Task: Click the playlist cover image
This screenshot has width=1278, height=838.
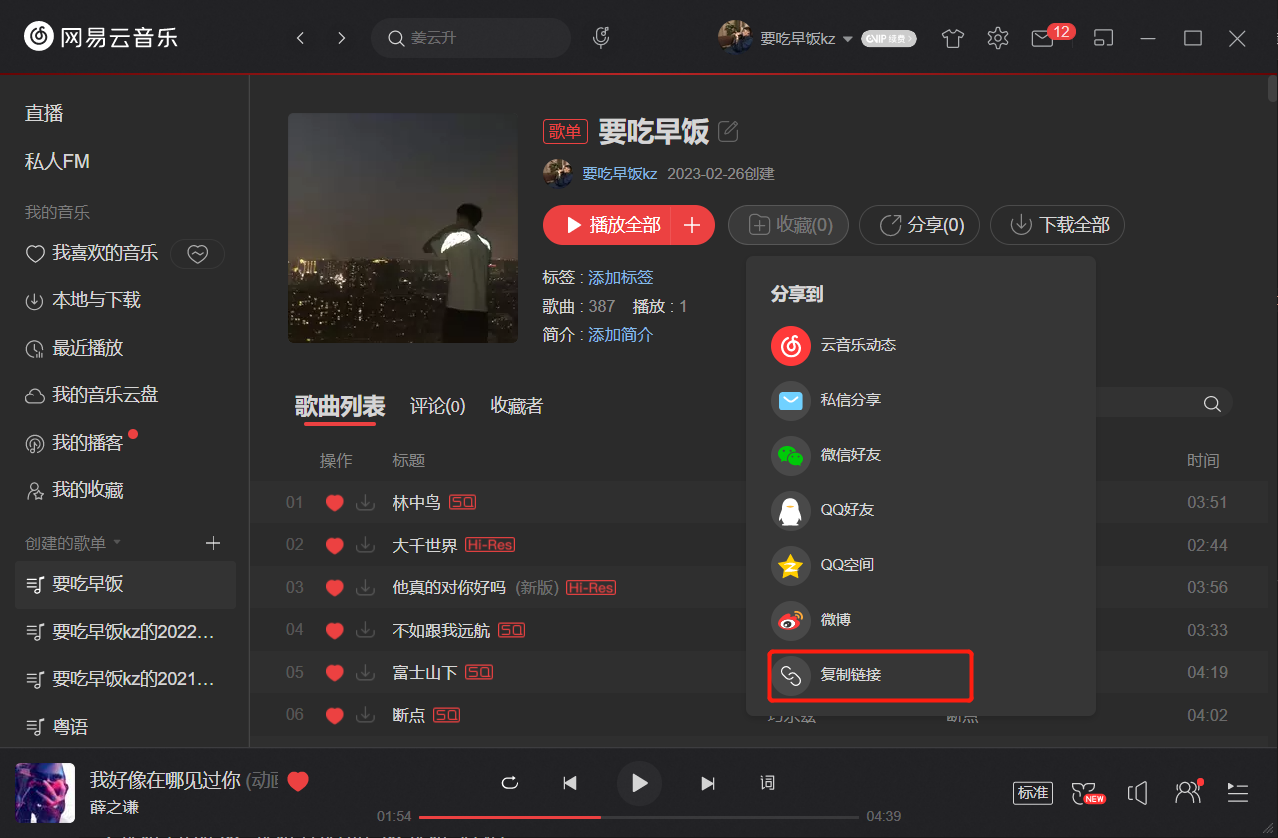Action: [403, 228]
